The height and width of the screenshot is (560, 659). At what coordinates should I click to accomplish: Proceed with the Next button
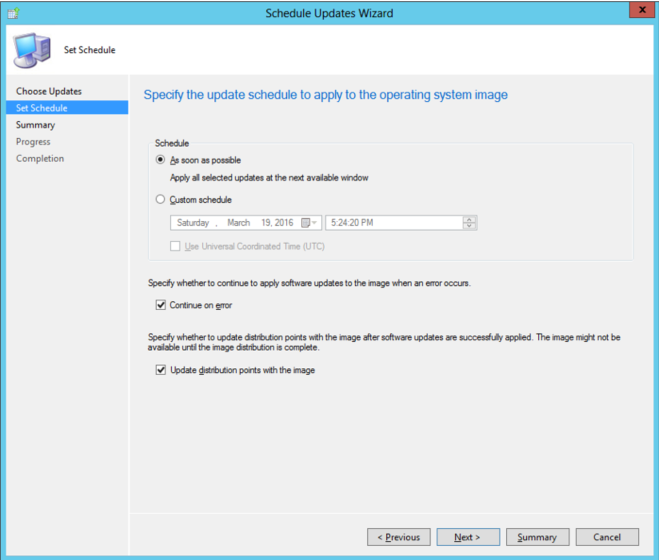(x=468, y=537)
